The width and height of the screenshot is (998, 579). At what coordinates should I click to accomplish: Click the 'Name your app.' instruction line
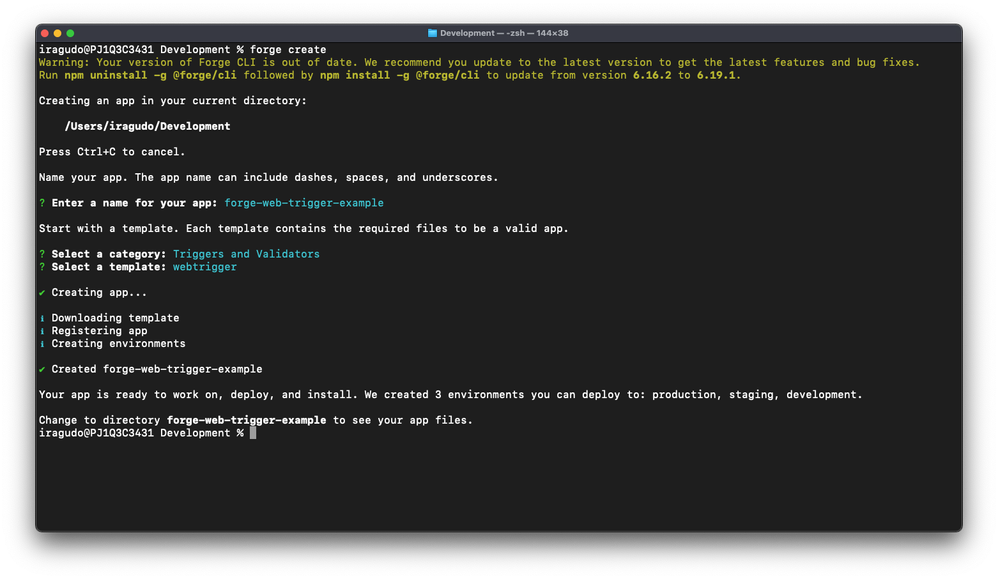coord(269,177)
